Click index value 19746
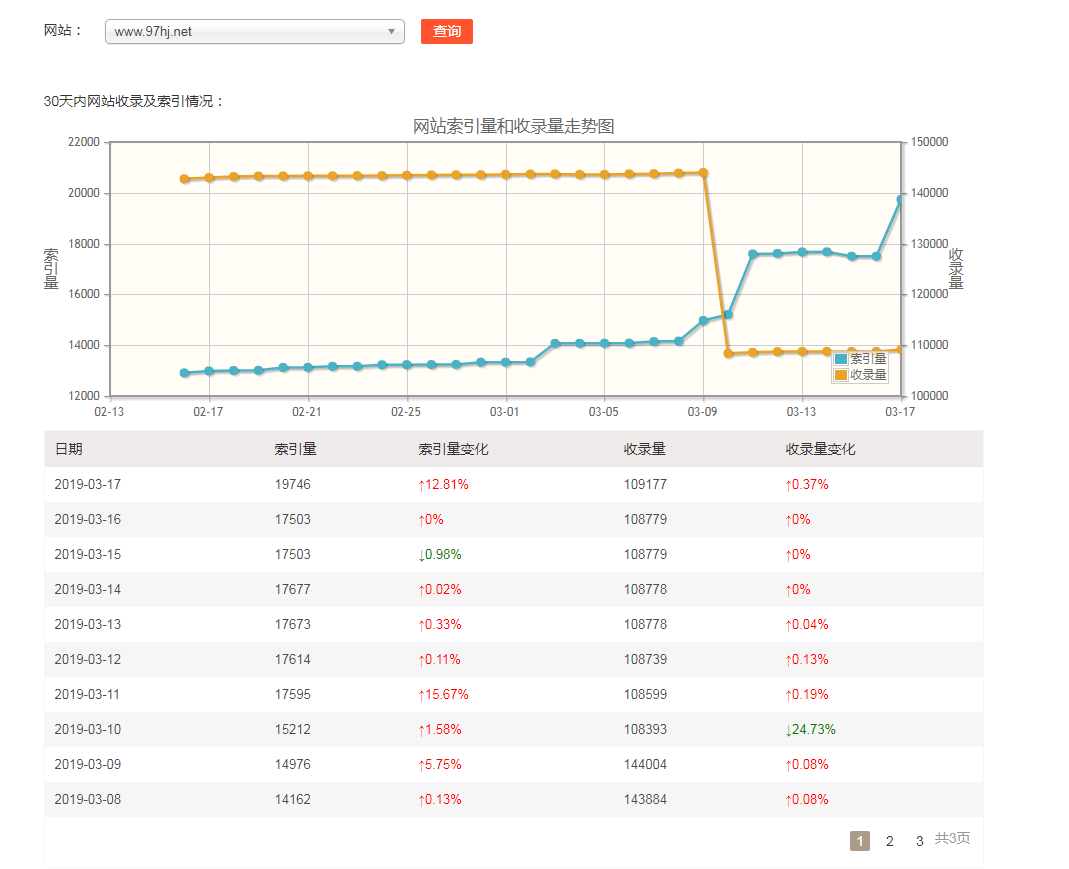 click(292, 485)
